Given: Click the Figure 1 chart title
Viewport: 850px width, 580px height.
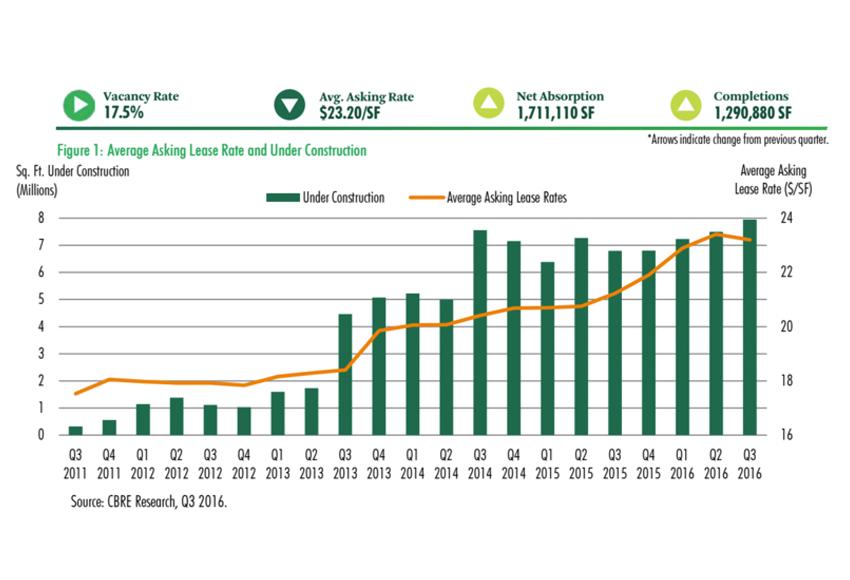Looking at the screenshot, I should point(212,151).
